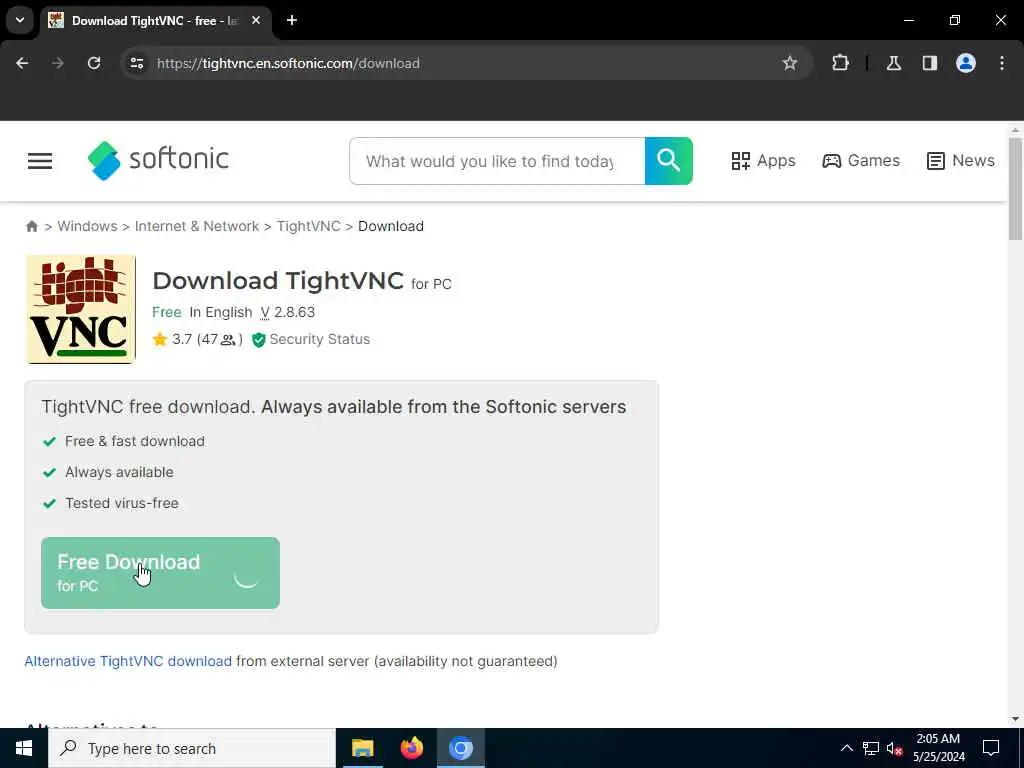Screen dimensions: 1024x768
Task: Open a new browser tab
Action: [x=292, y=20]
